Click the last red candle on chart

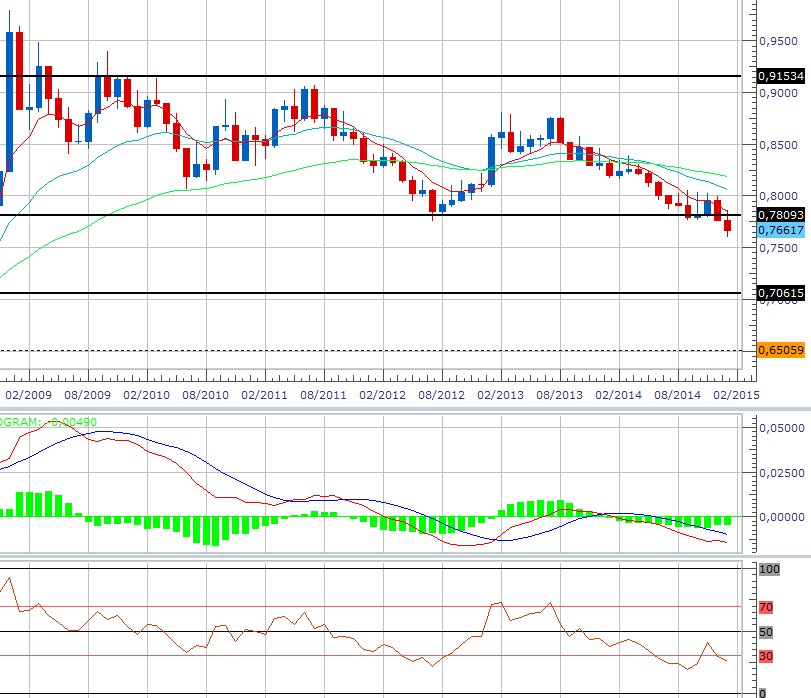pos(727,226)
